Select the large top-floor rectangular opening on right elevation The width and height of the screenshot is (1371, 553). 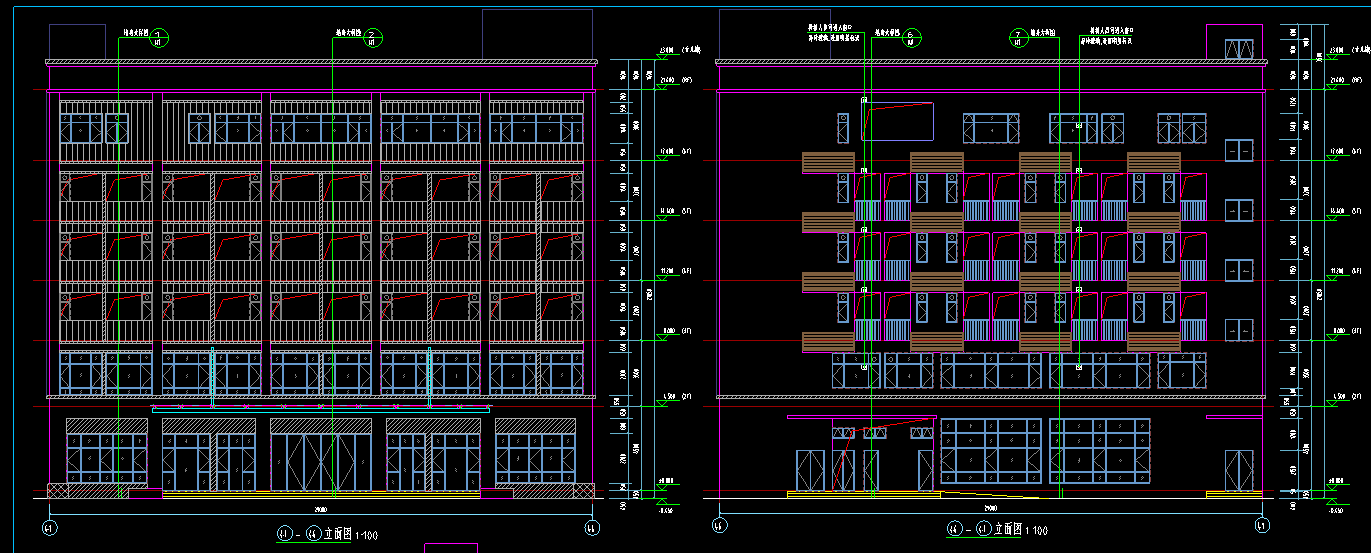[897, 121]
